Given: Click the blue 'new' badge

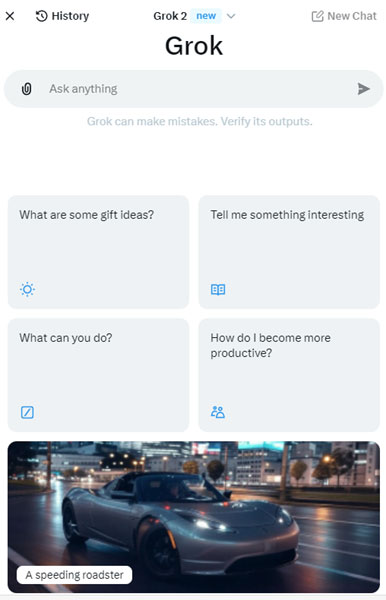Looking at the screenshot, I should (x=206, y=16).
